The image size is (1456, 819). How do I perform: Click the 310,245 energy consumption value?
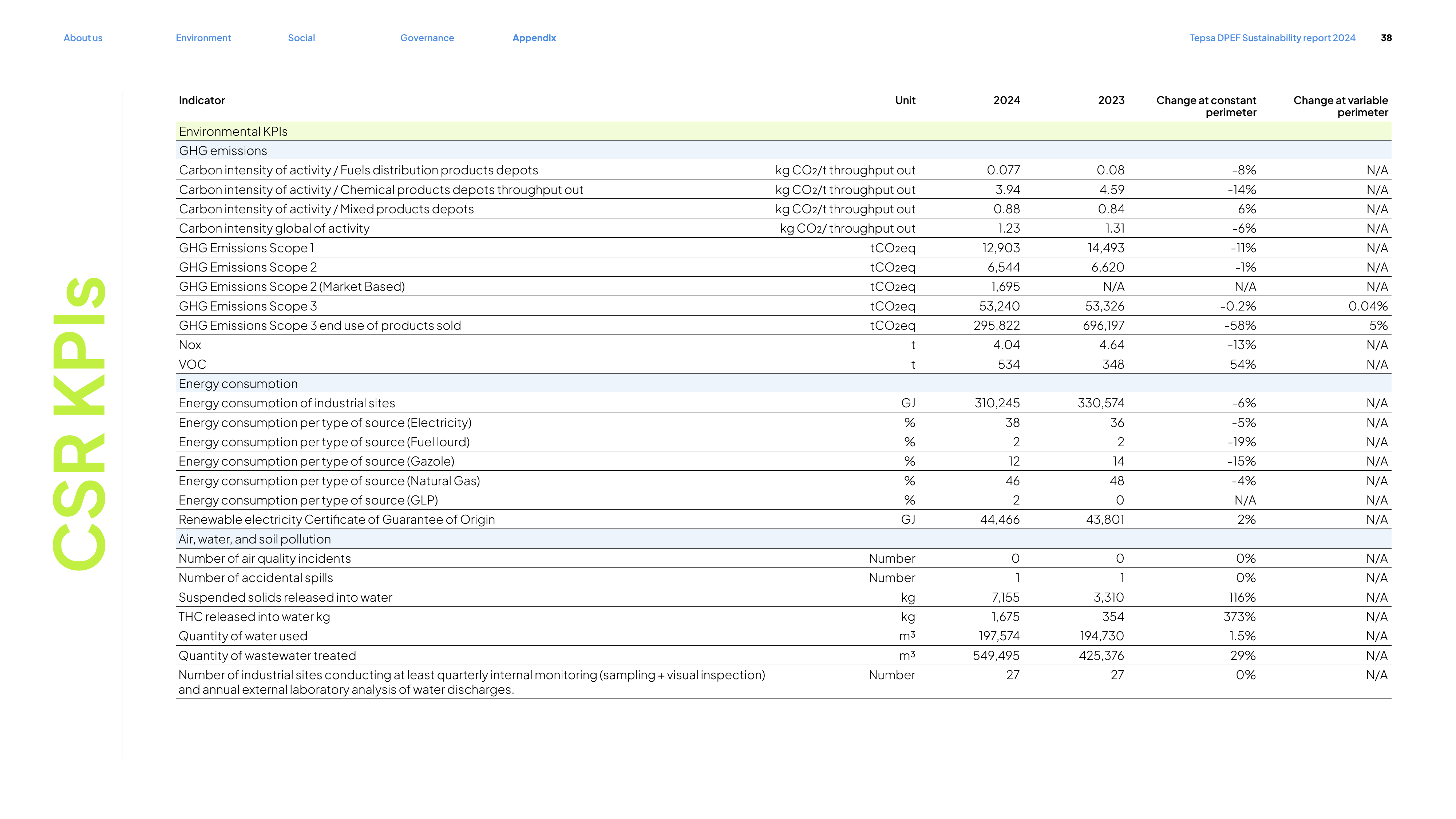coord(997,403)
